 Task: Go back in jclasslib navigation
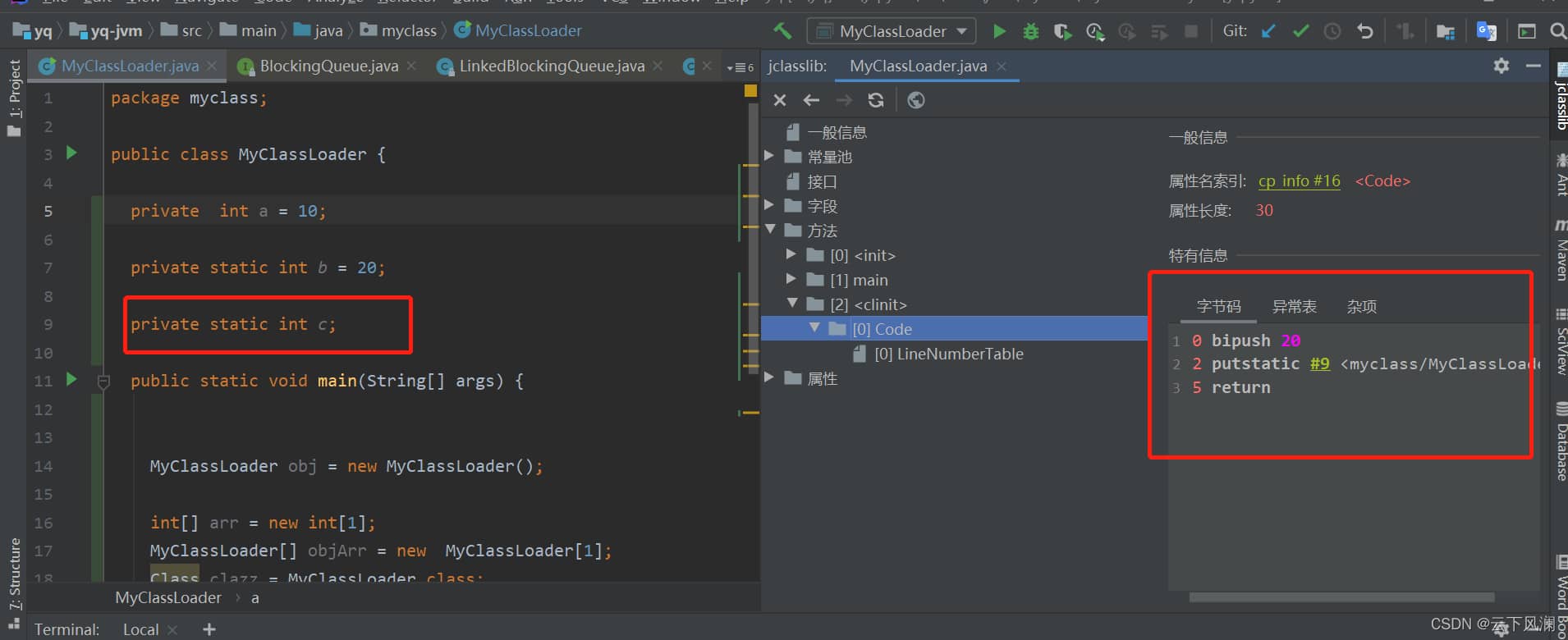[811, 100]
